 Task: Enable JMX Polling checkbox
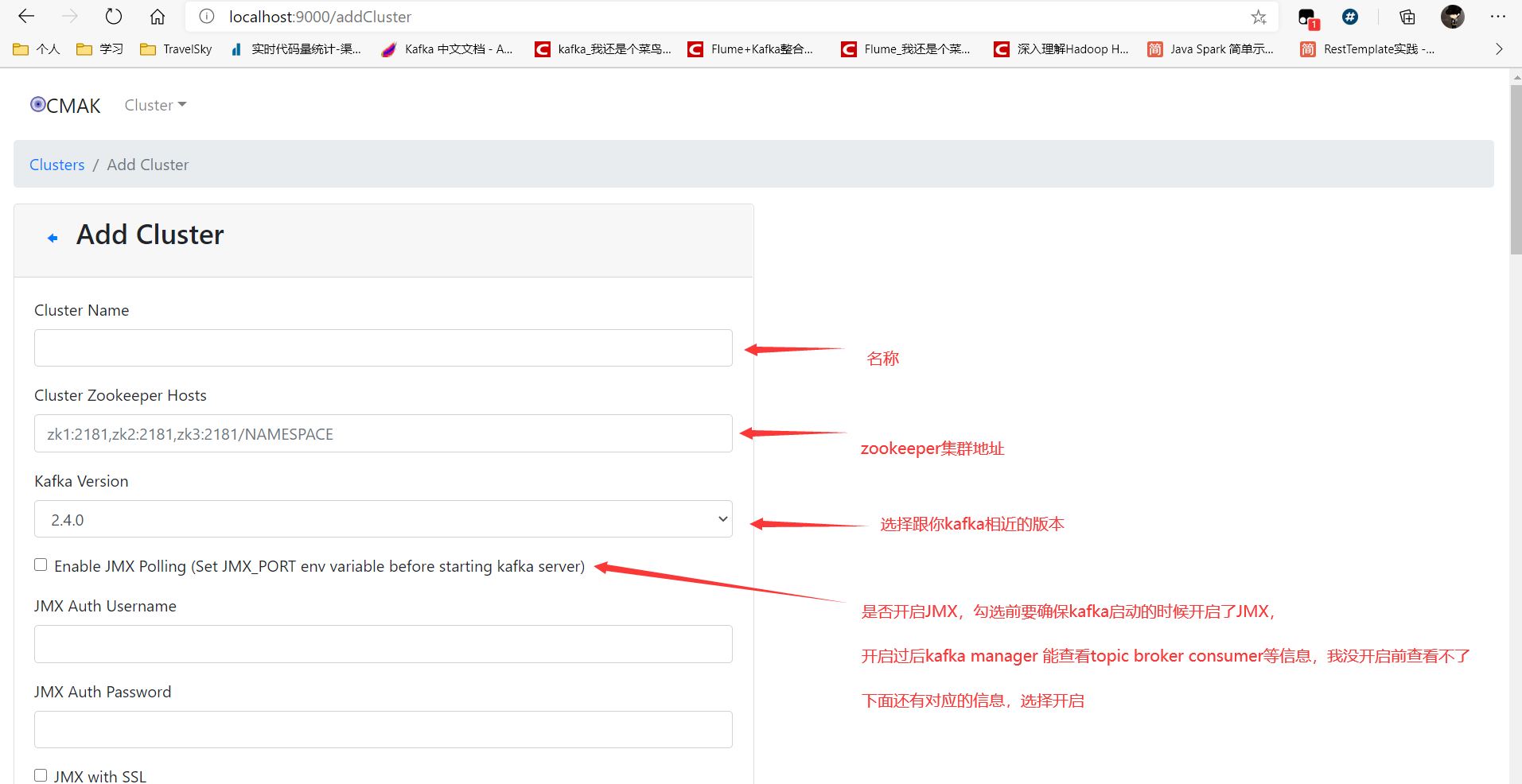click(x=41, y=565)
